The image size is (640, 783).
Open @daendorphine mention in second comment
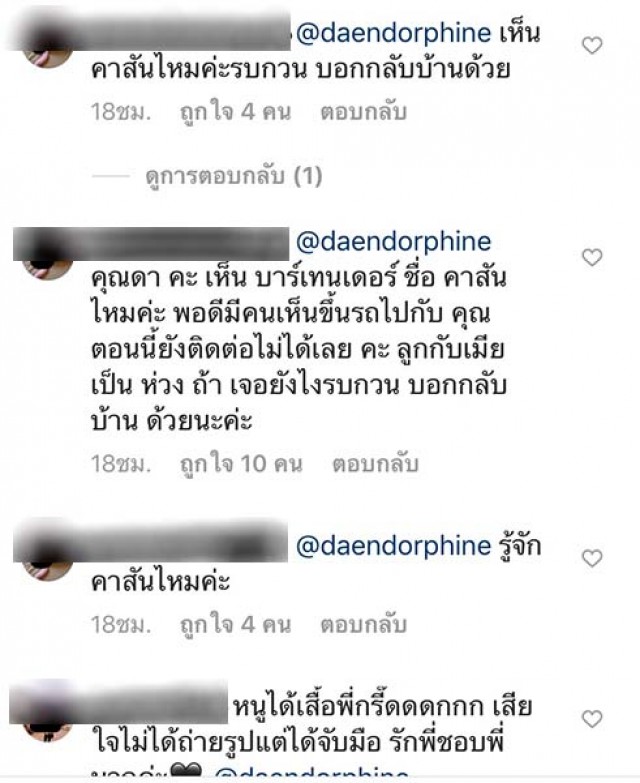(x=393, y=242)
